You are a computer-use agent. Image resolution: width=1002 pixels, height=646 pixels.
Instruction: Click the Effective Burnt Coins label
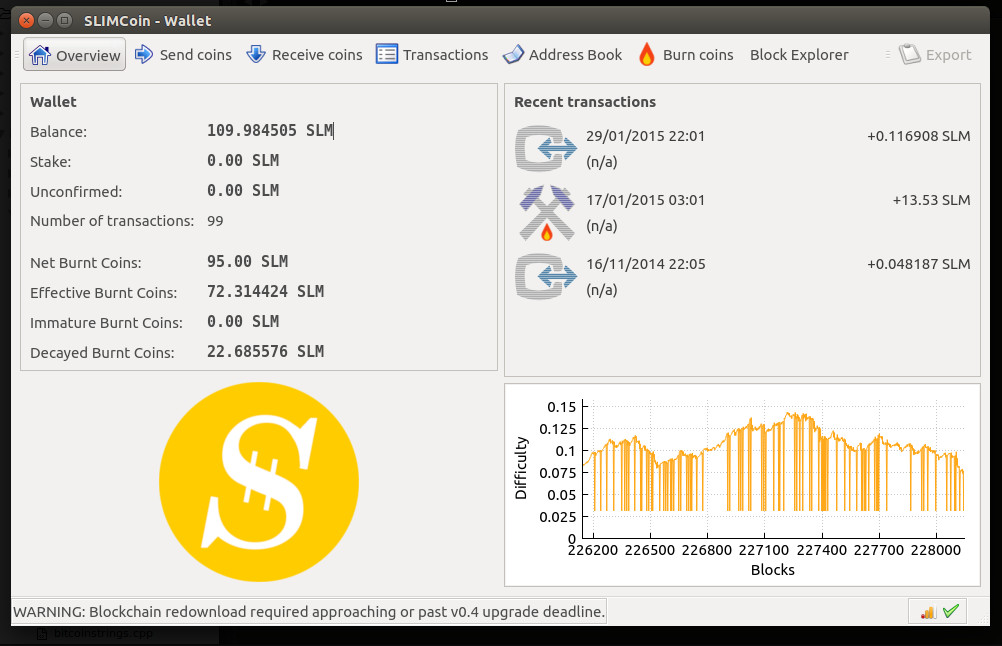tap(104, 293)
